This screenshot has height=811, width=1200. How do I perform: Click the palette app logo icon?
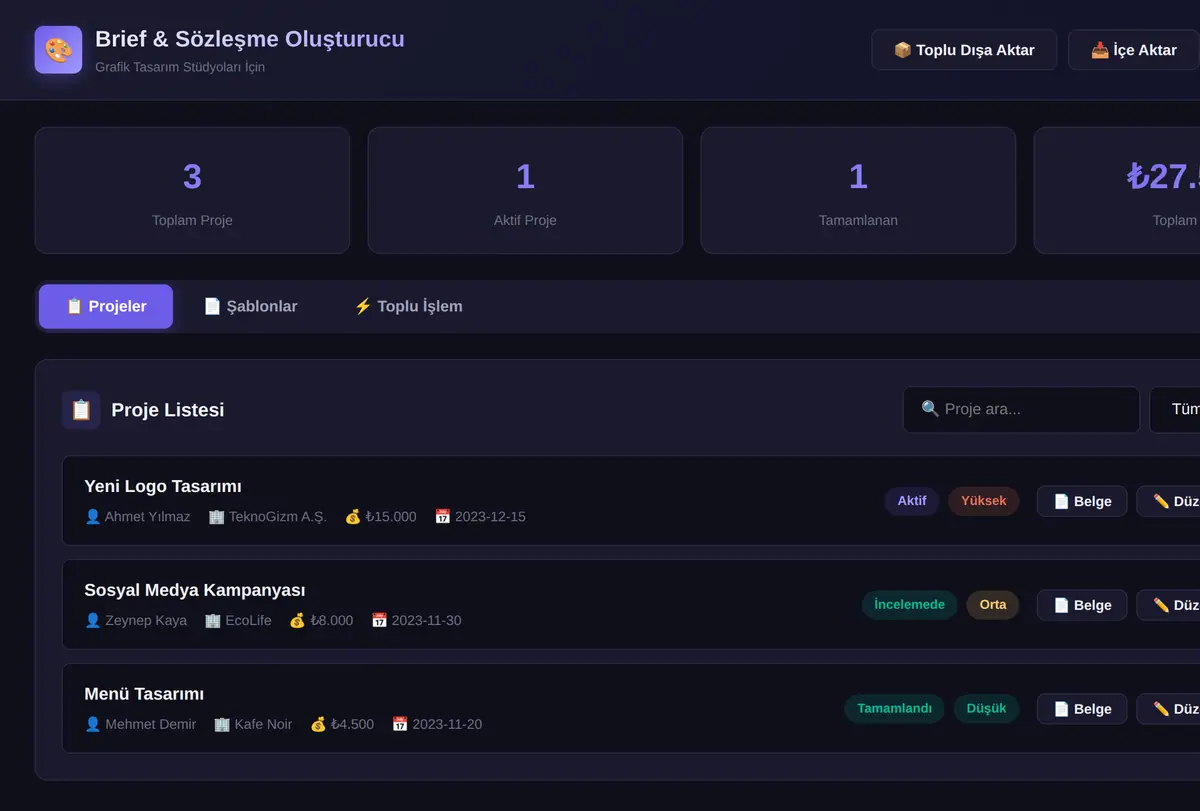(x=58, y=50)
